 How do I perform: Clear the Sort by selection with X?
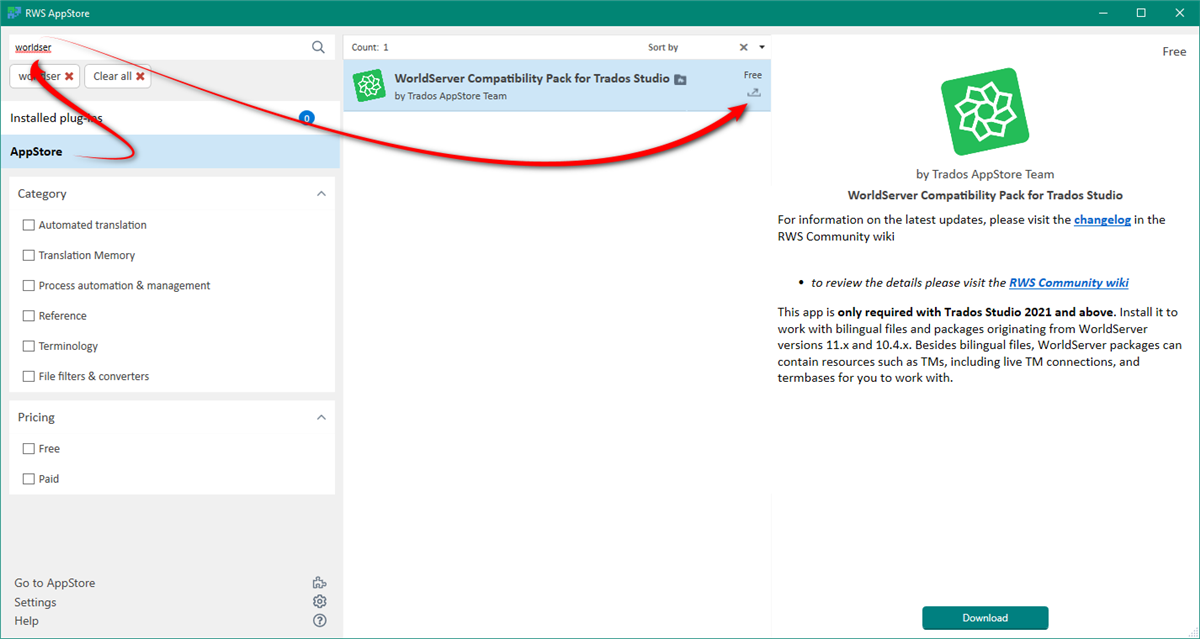[743, 47]
